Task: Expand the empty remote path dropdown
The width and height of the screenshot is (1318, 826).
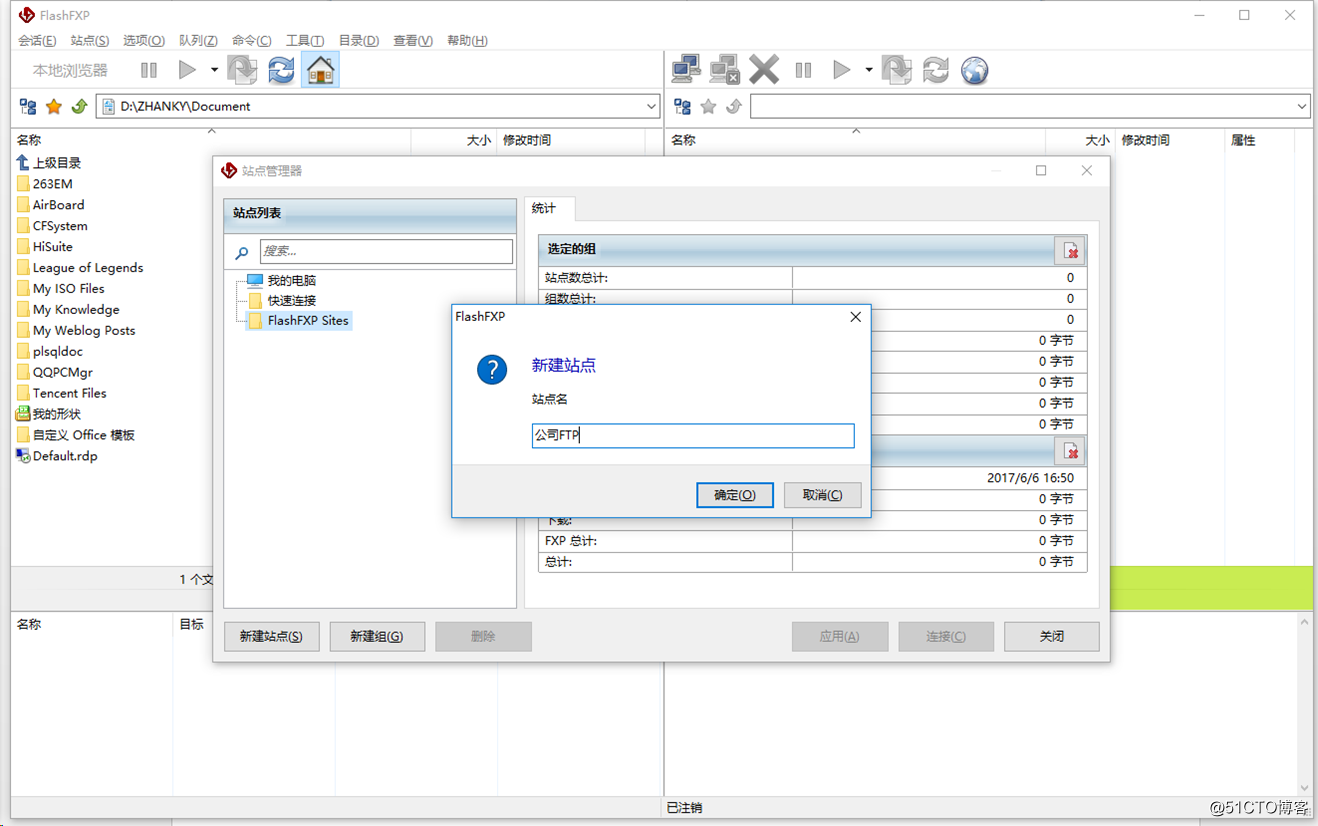Action: point(1301,106)
